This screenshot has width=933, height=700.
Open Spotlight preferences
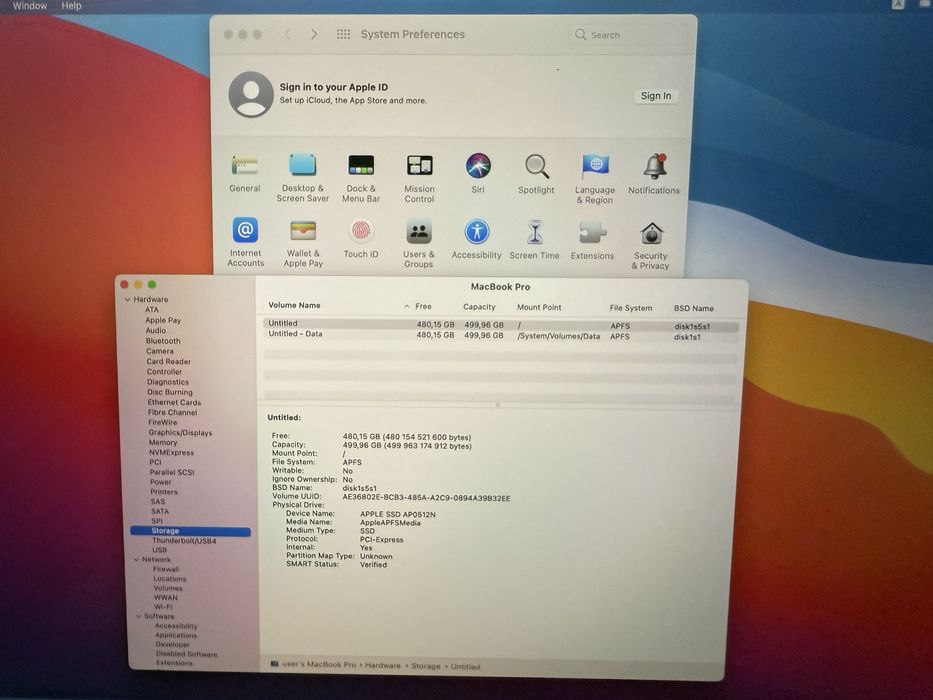(x=537, y=166)
